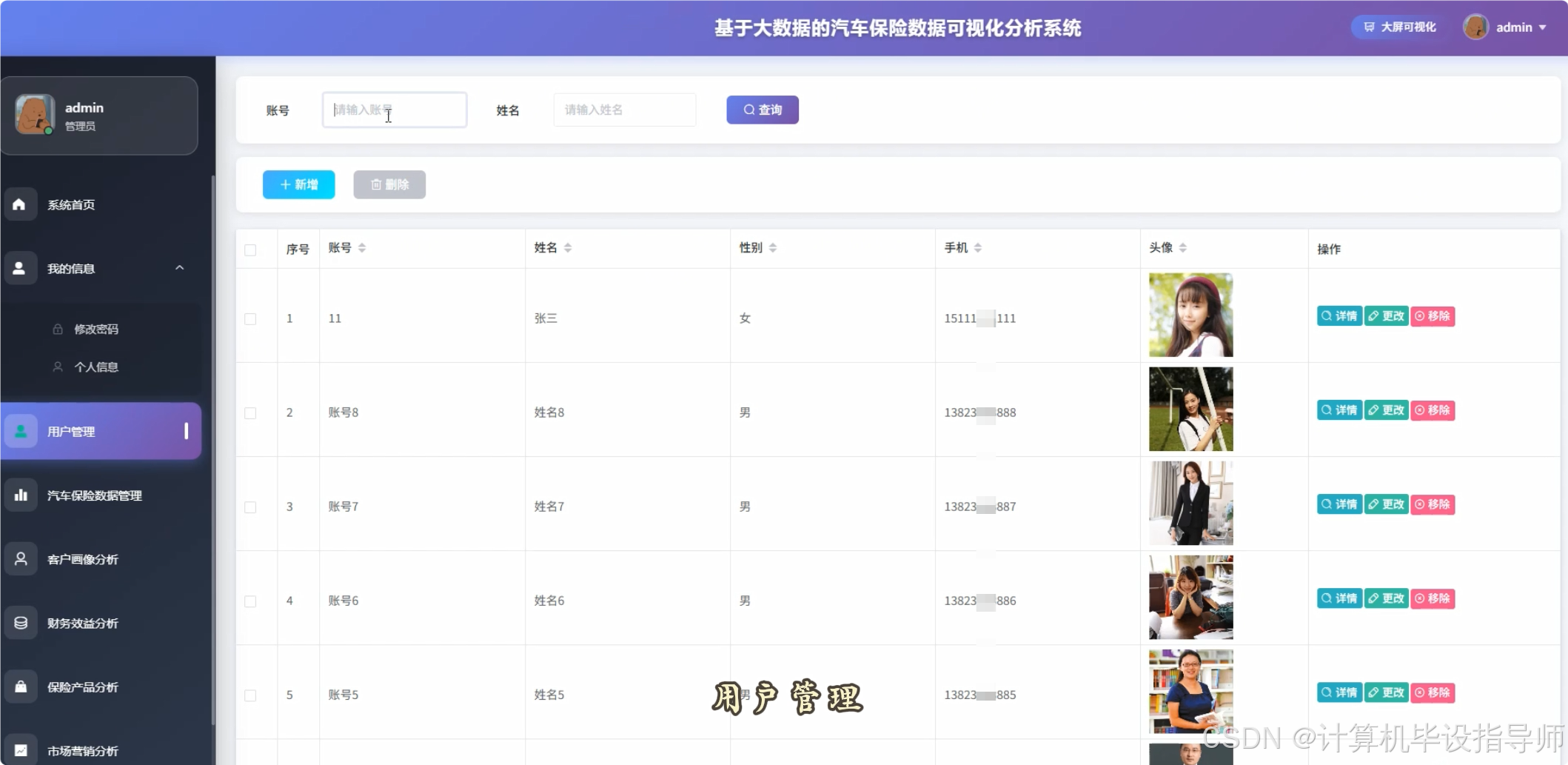
Task: Click the 大屏可视化 screen icon in header
Action: [x=1367, y=27]
